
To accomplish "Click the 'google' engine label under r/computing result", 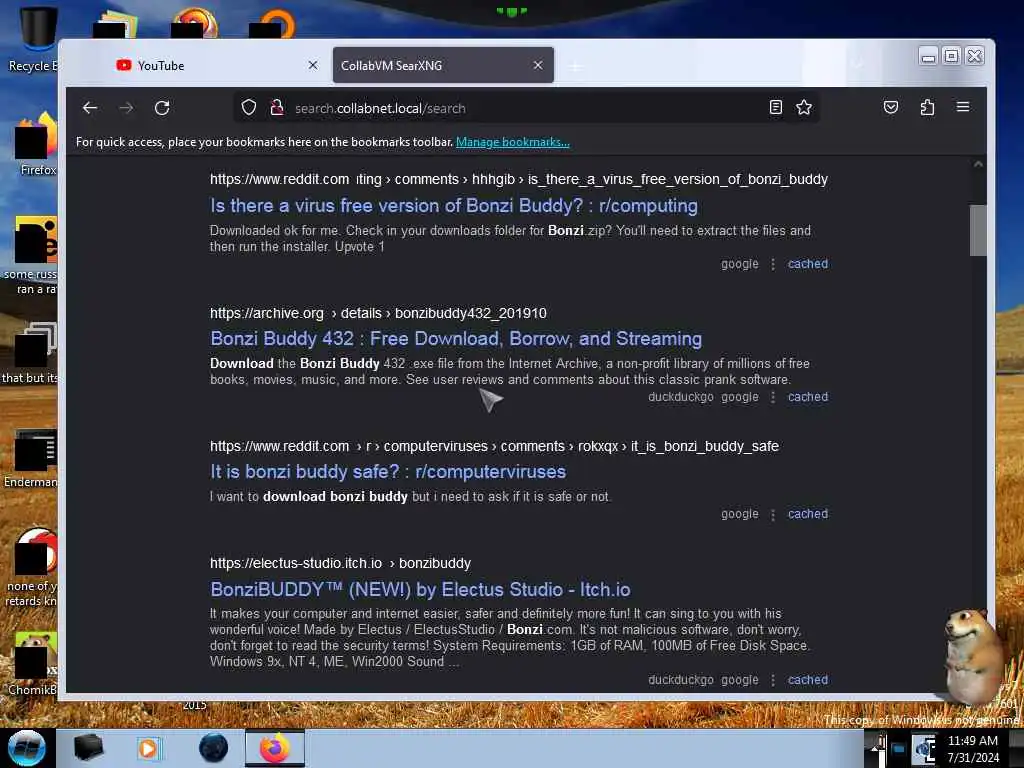I will (x=740, y=264).
